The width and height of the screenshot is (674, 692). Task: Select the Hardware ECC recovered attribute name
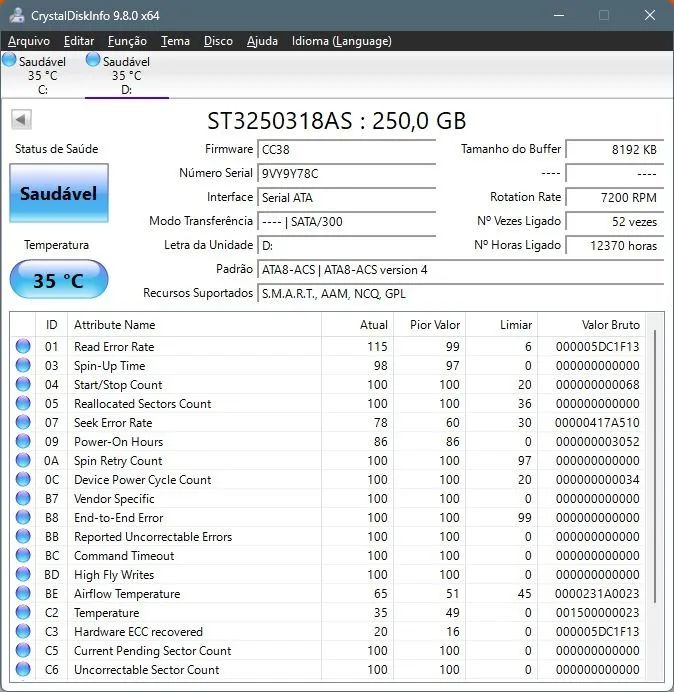click(x=138, y=632)
